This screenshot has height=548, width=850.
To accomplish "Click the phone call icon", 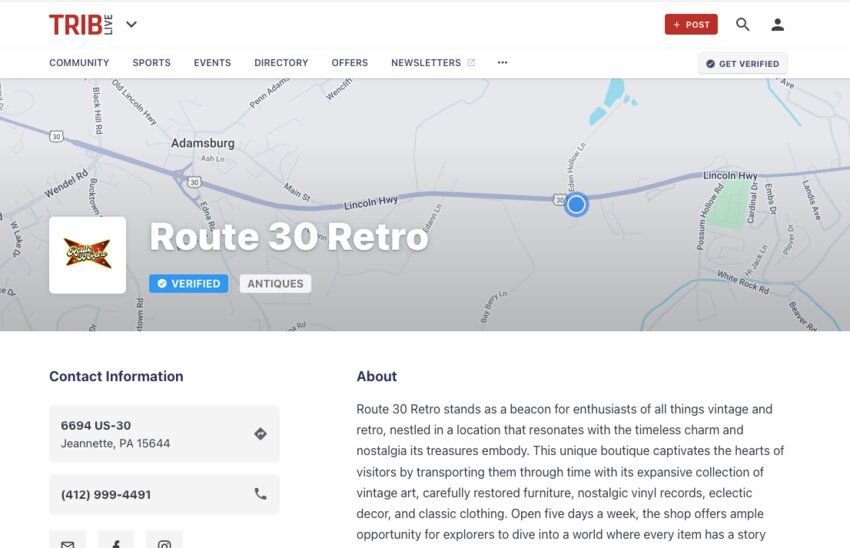I will pyautogui.click(x=260, y=494).
